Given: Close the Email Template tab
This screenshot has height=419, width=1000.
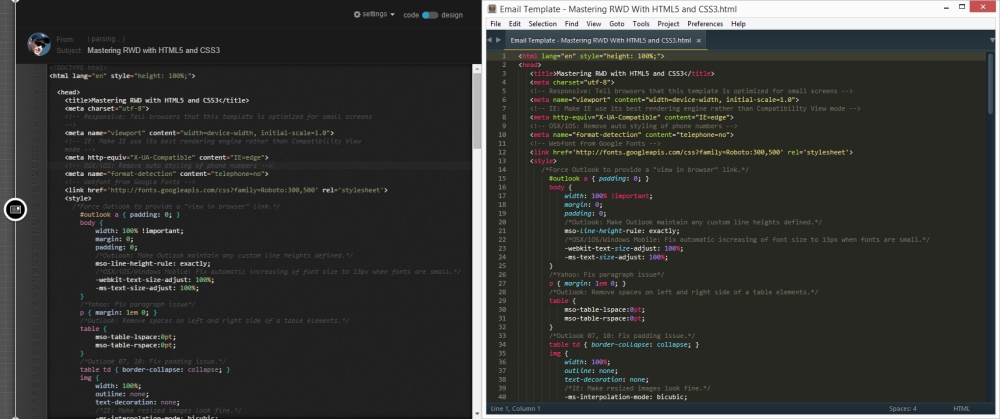Looking at the screenshot, I should pos(697,41).
